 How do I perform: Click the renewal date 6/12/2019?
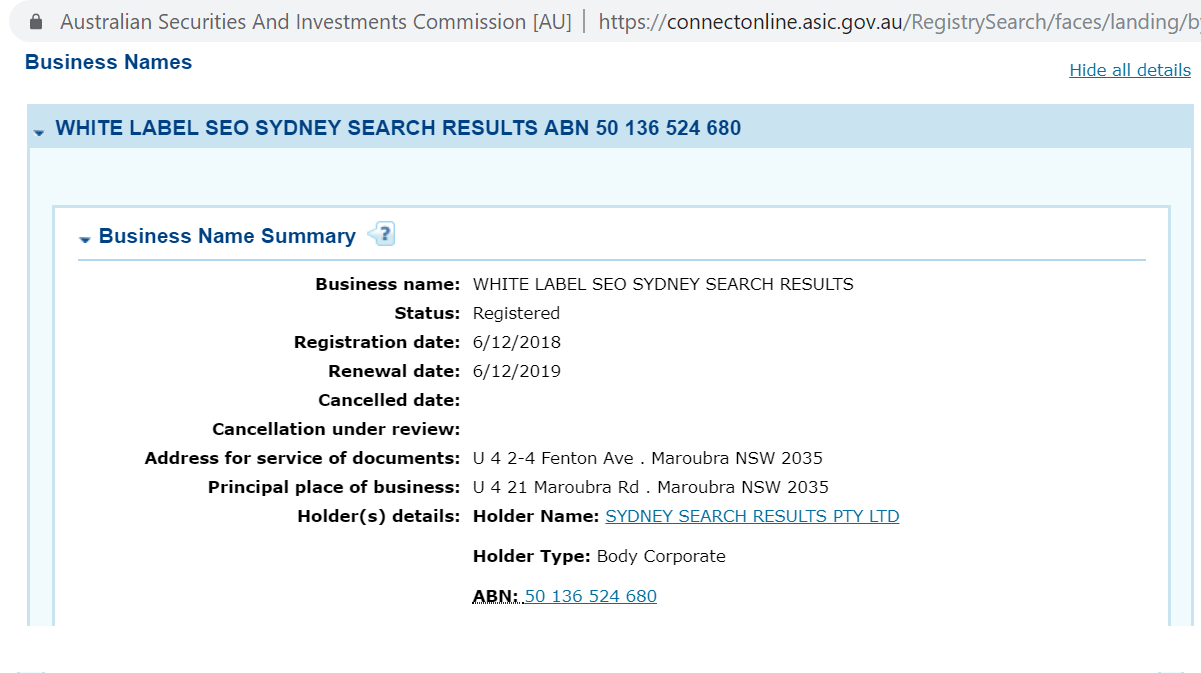coord(517,371)
